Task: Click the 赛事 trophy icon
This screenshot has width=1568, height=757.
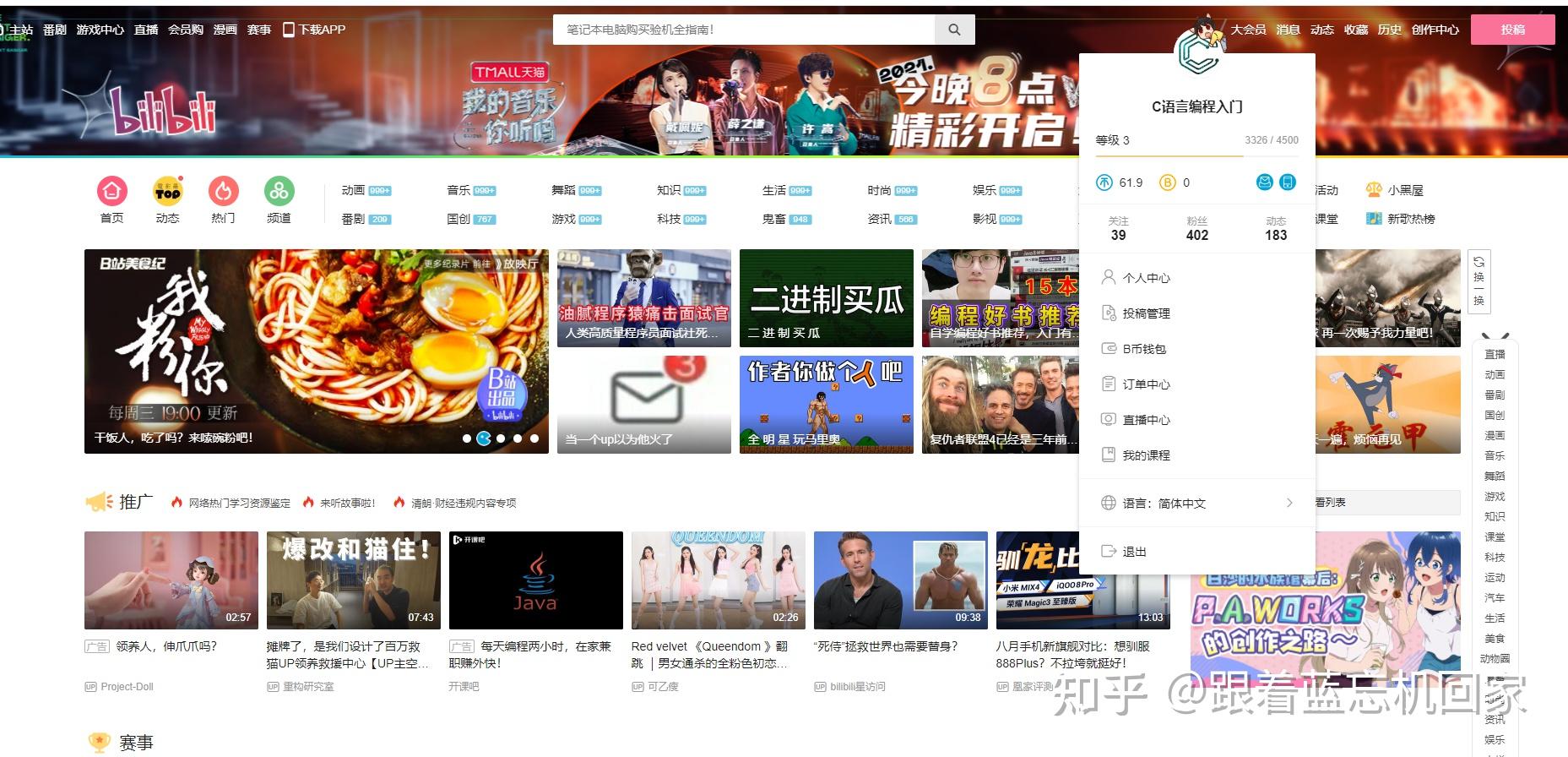Action: point(99,743)
